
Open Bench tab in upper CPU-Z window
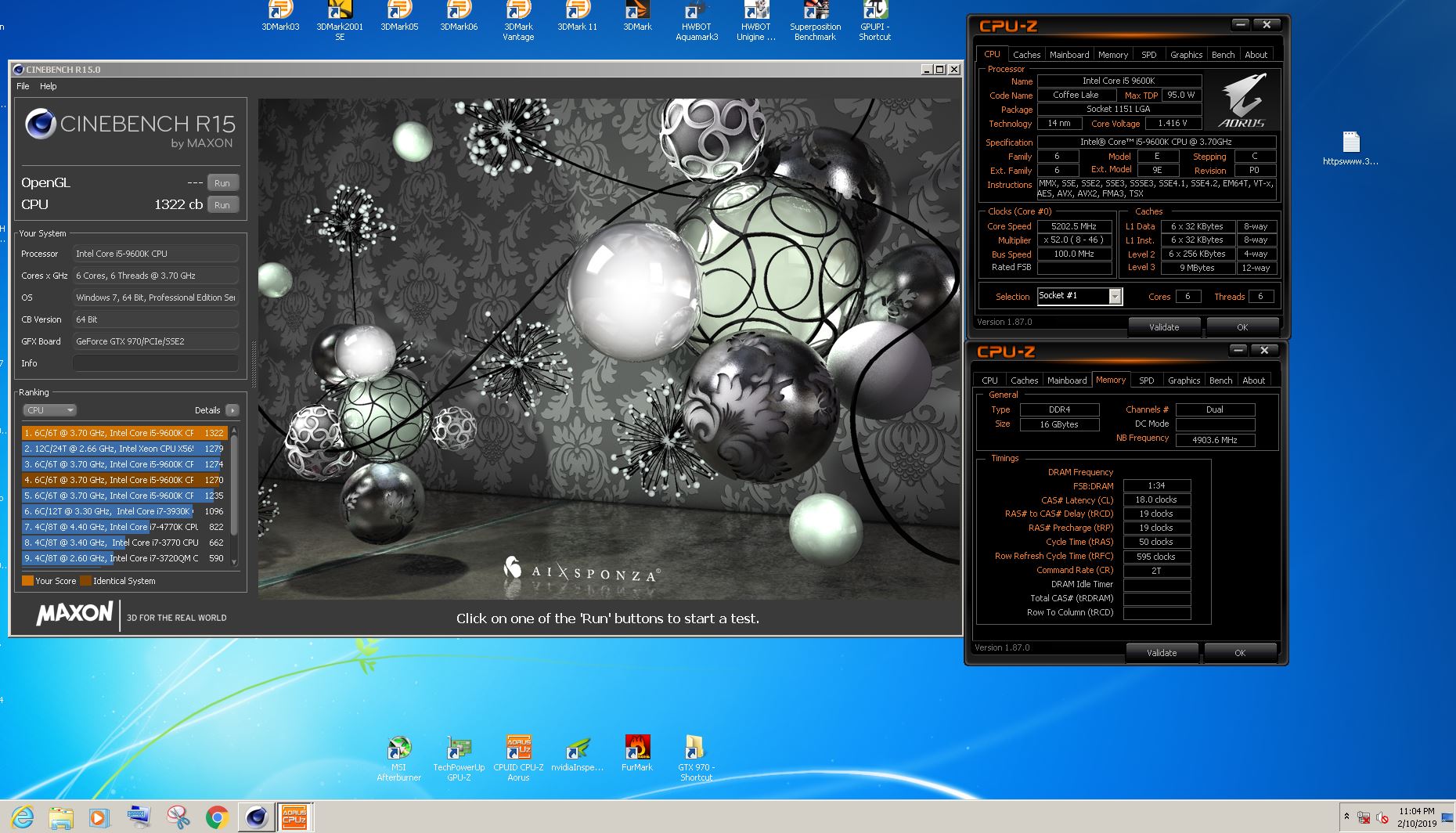tap(1223, 55)
